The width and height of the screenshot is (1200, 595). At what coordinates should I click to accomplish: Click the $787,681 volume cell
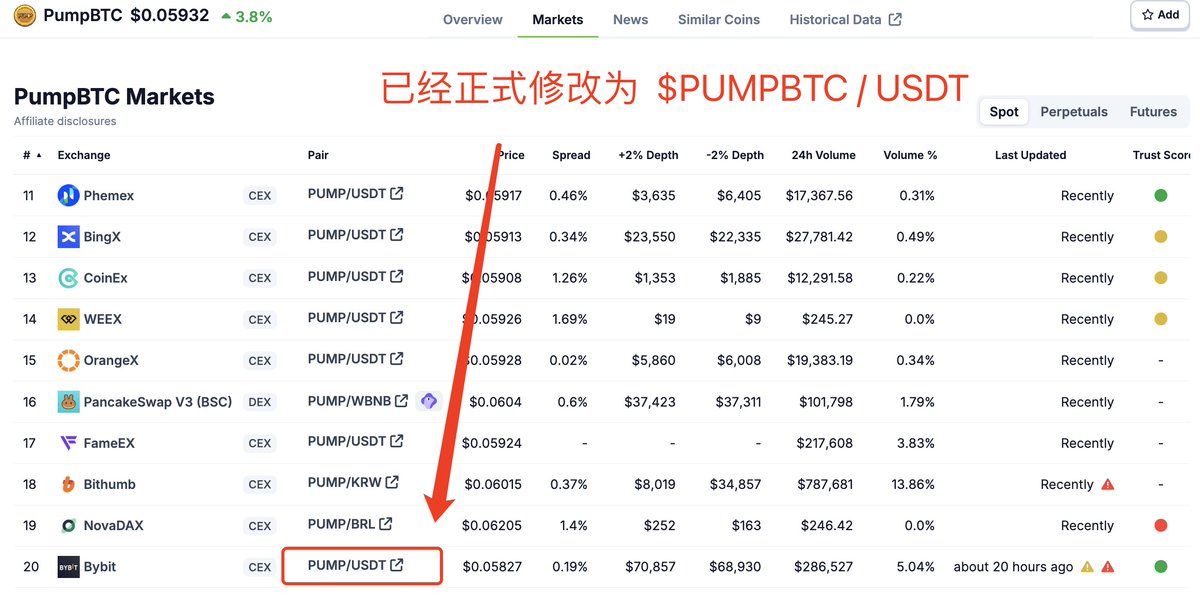(825, 484)
